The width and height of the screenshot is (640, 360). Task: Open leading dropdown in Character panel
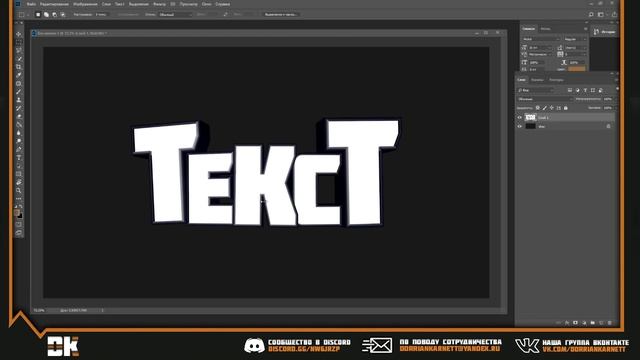pyautogui.click(x=576, y=48)
